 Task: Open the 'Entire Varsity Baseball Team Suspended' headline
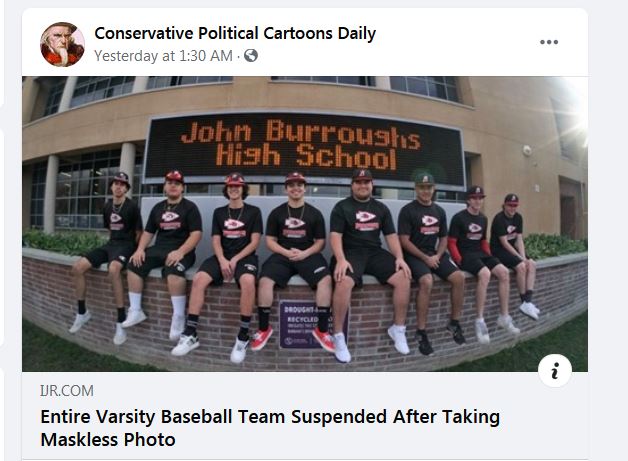coord(270,428)
